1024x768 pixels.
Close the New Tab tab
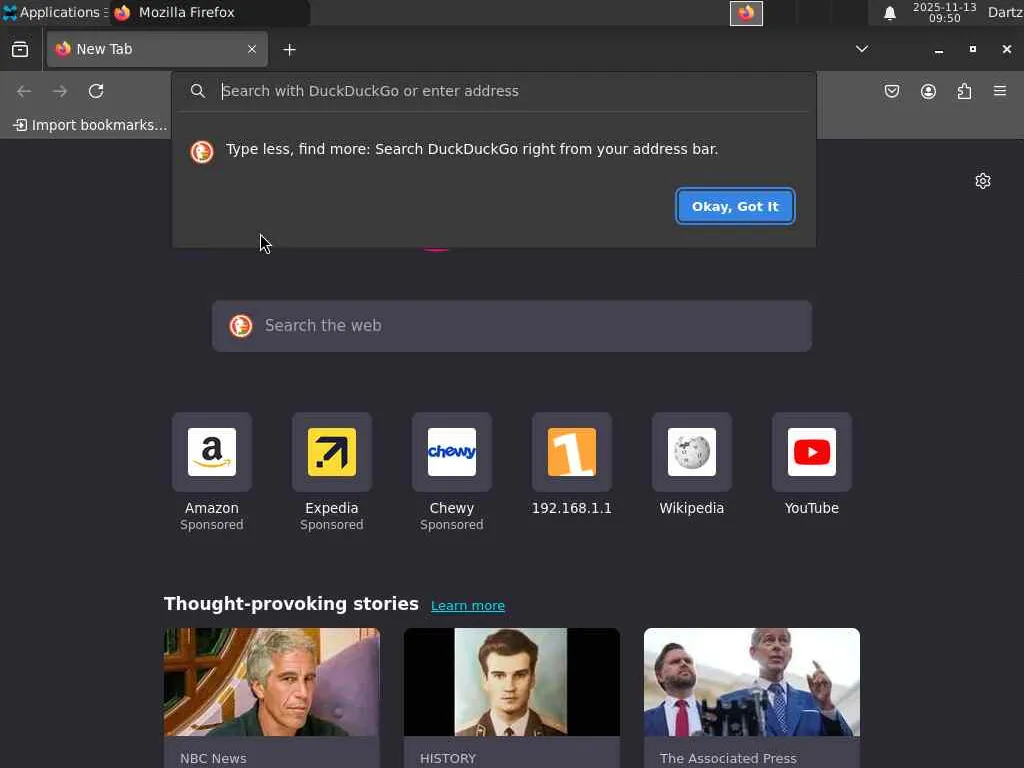[252, 49]
